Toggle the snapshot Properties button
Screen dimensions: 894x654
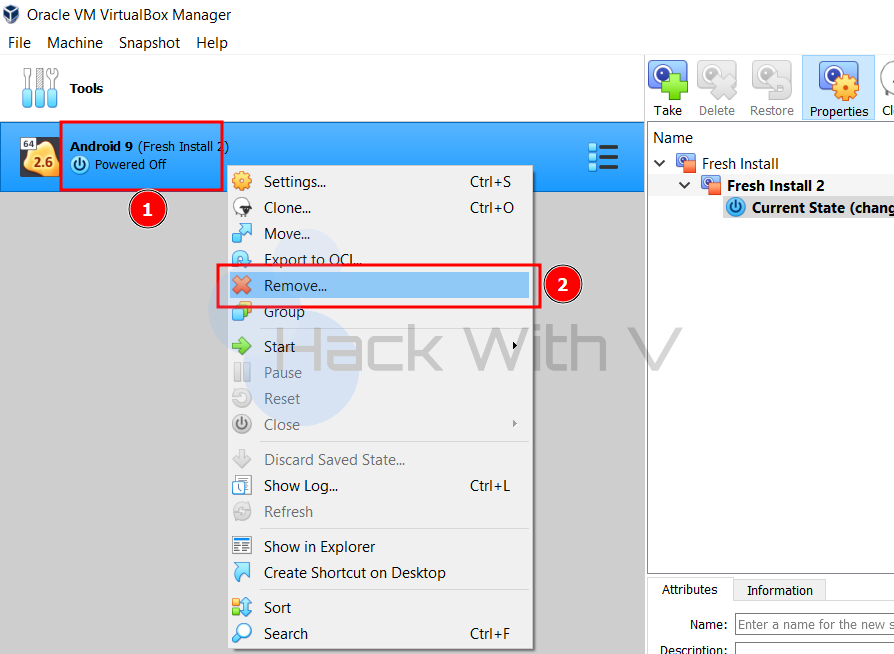(x=838, y=87)
